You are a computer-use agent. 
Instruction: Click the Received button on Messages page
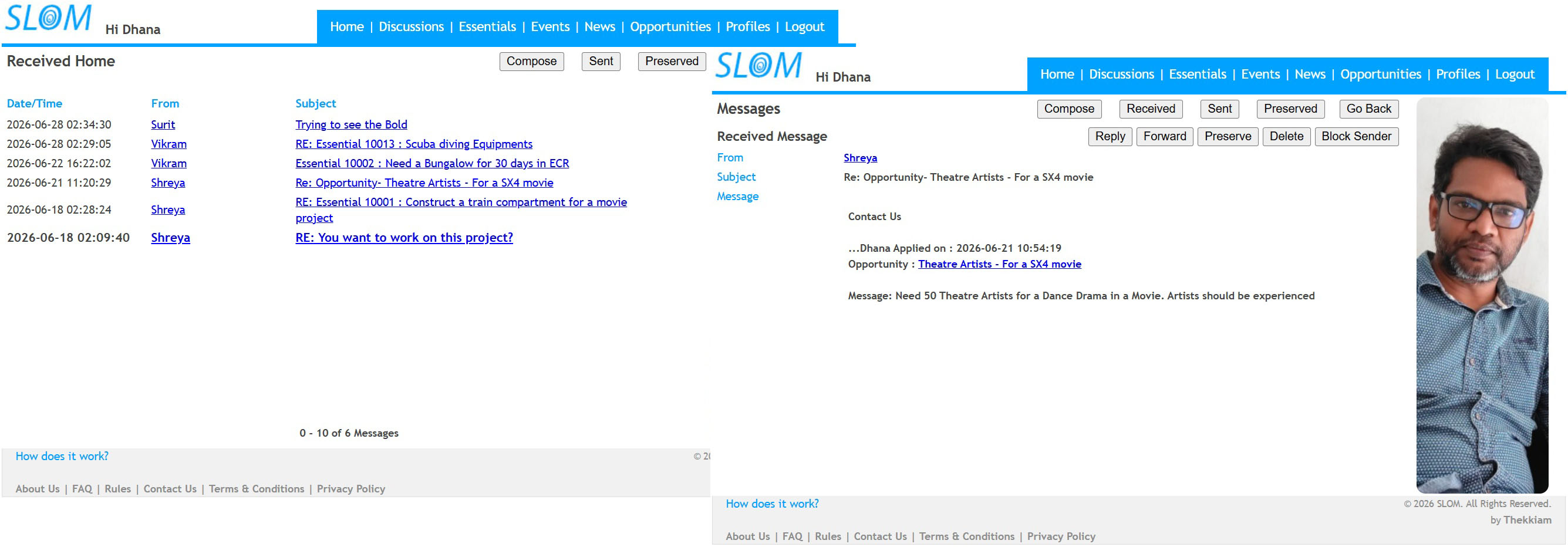[1151, 109]
